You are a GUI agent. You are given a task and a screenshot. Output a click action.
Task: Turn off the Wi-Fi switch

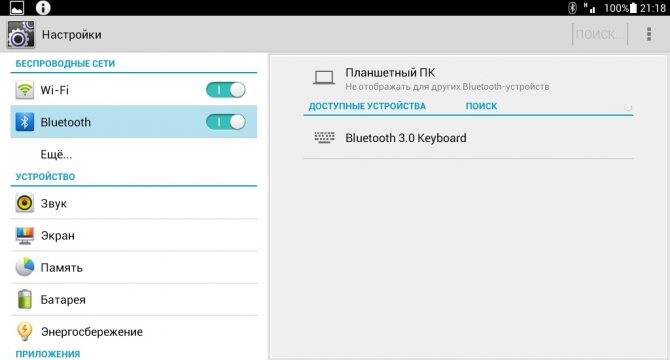point(226,90)
